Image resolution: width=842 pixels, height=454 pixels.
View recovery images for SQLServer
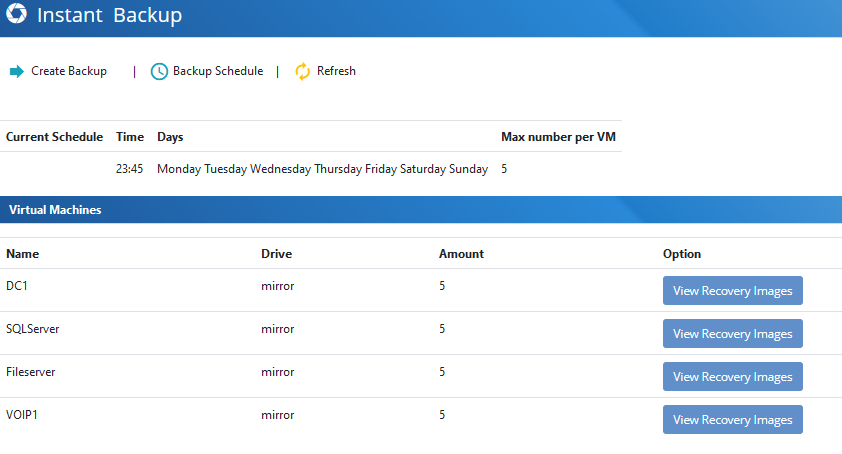coord(732,334)
